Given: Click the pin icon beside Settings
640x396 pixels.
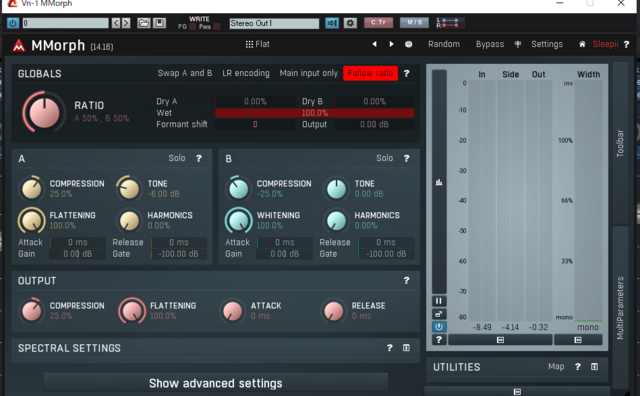Looking at the screenshot, I should [518, 44].
